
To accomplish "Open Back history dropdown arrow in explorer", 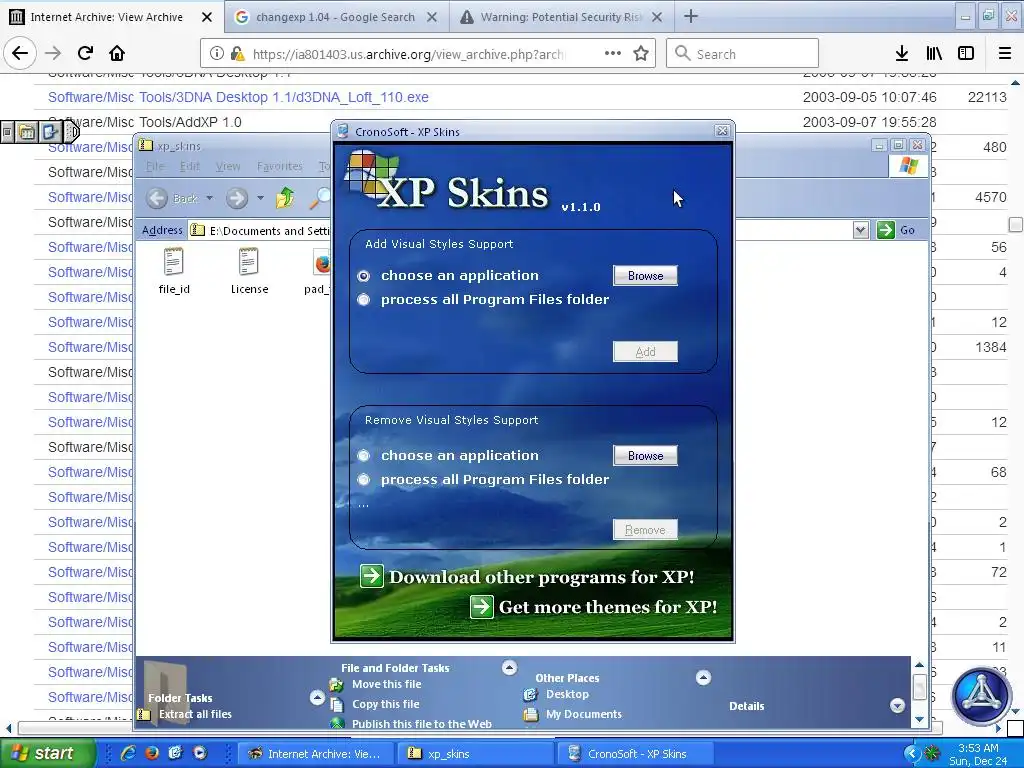I will click(210, 198).
